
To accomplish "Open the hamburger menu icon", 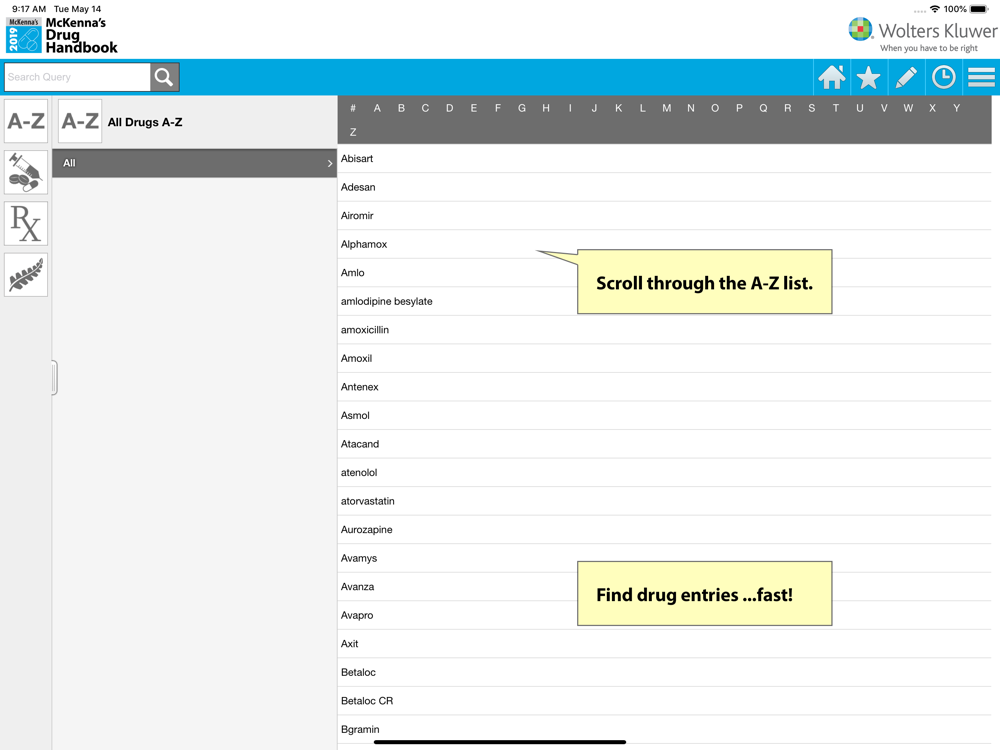I will (x=982, y=78).
